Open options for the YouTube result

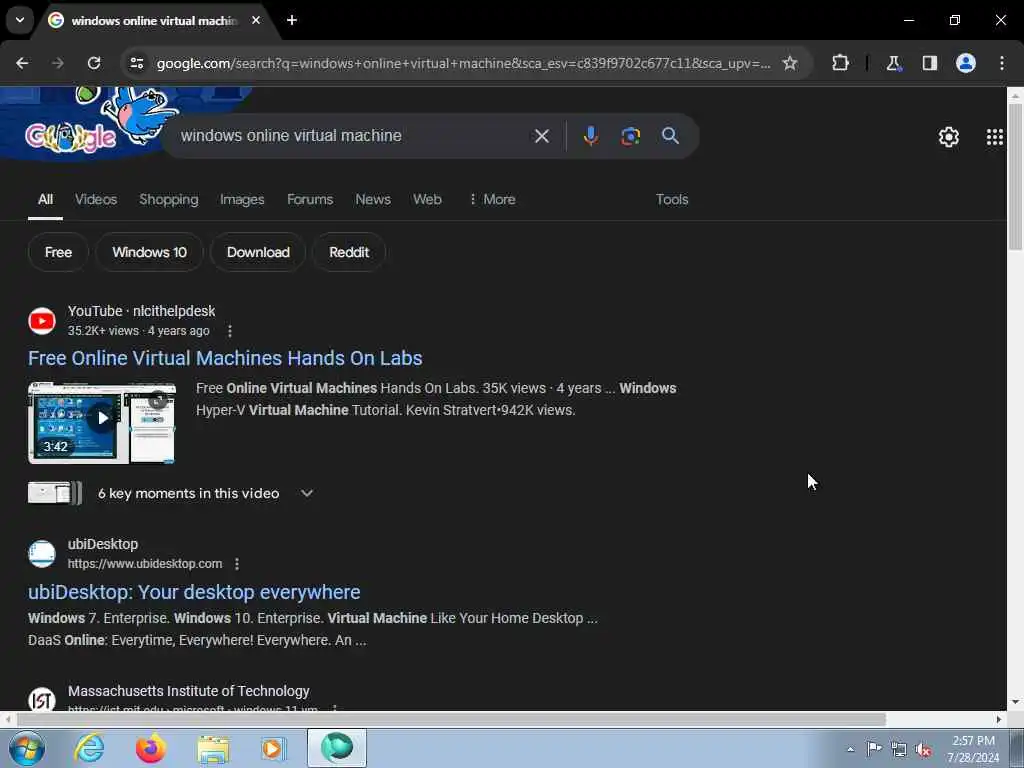229,331
